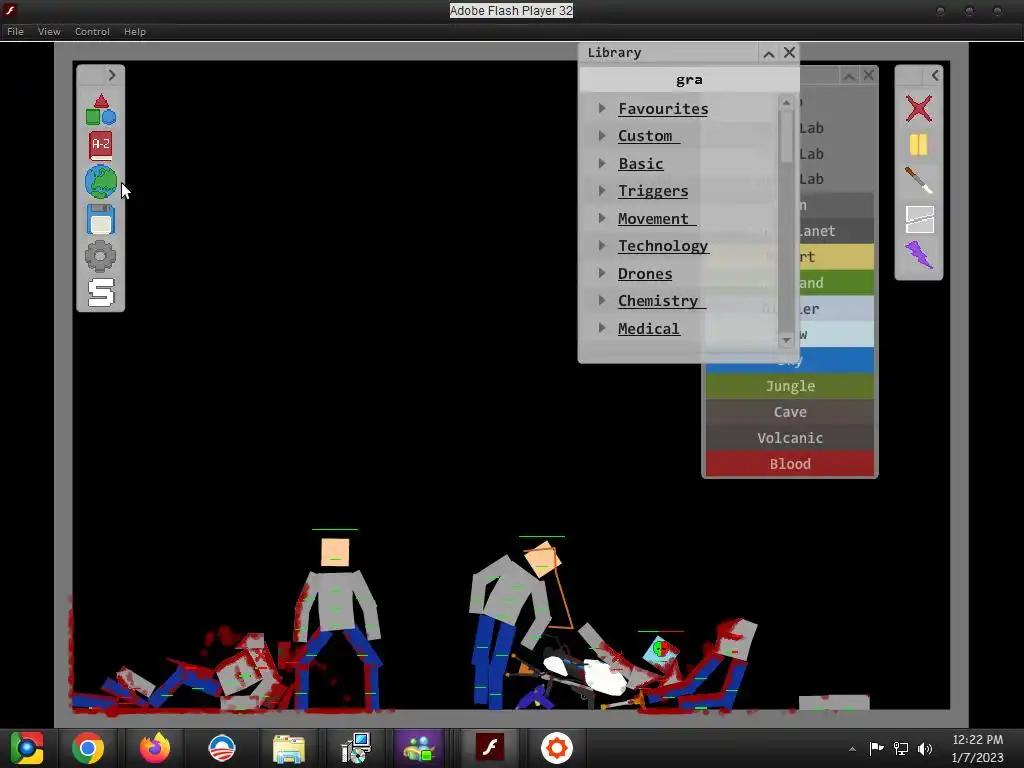Click the Obama-logo taskbar icon
Viewport: 1024px width, 768px height.
click(x=221, y=748)
